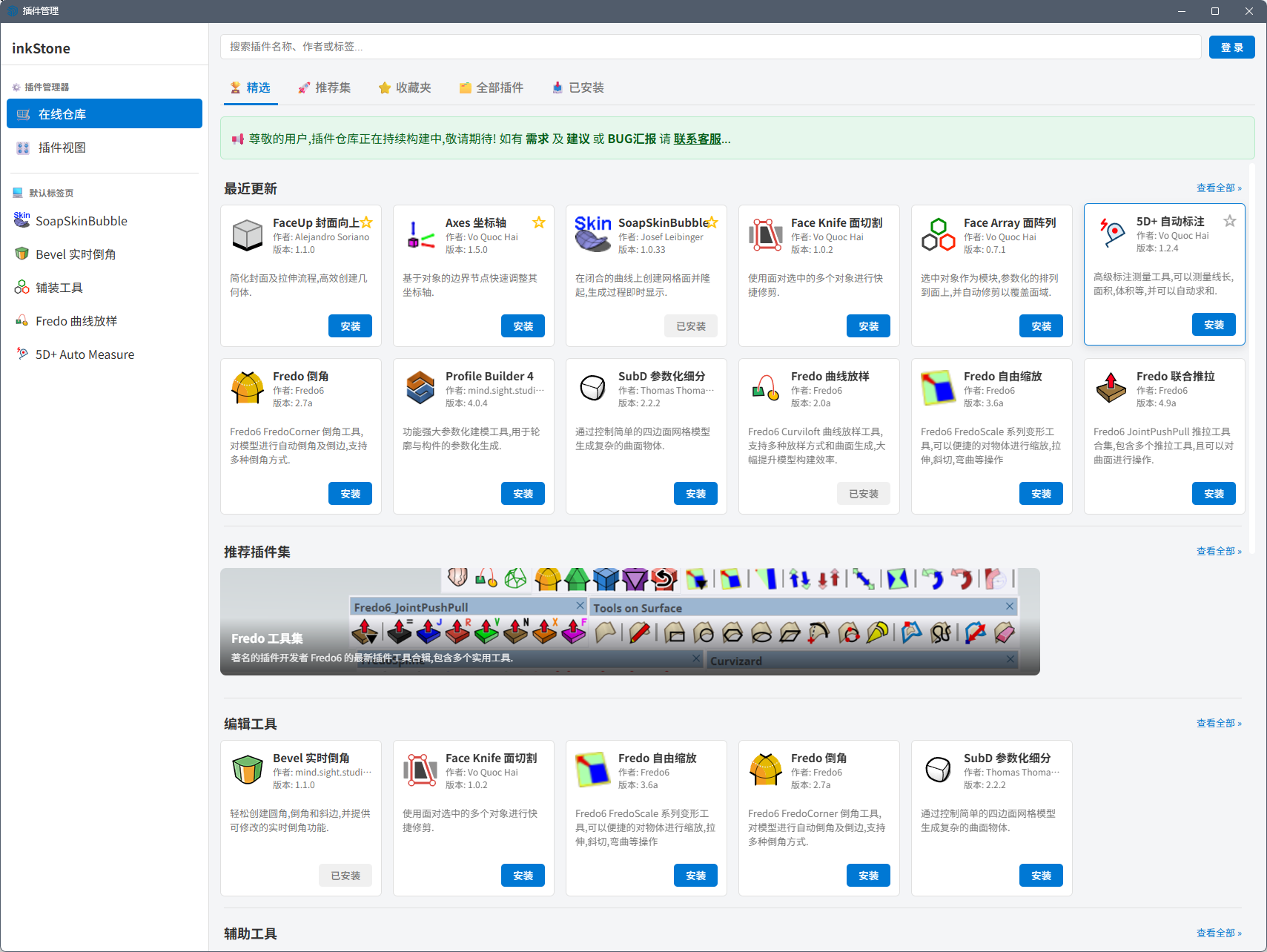Toggle the star on Axes 坐标轴

click(x=539, y=222)
